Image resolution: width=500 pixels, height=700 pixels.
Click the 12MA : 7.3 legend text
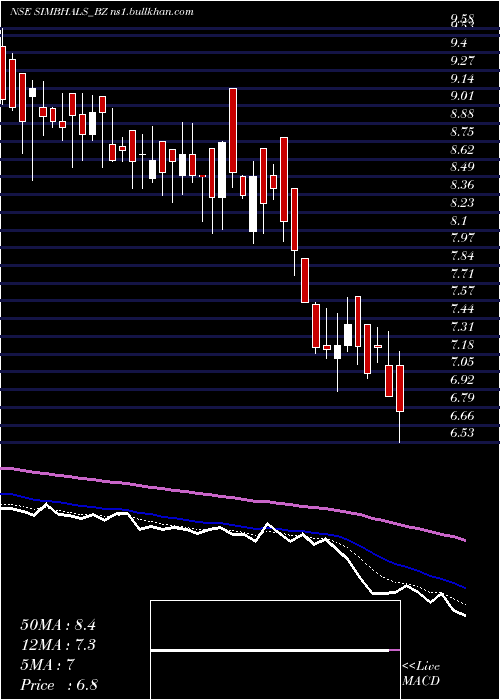(x=58, y=645)
